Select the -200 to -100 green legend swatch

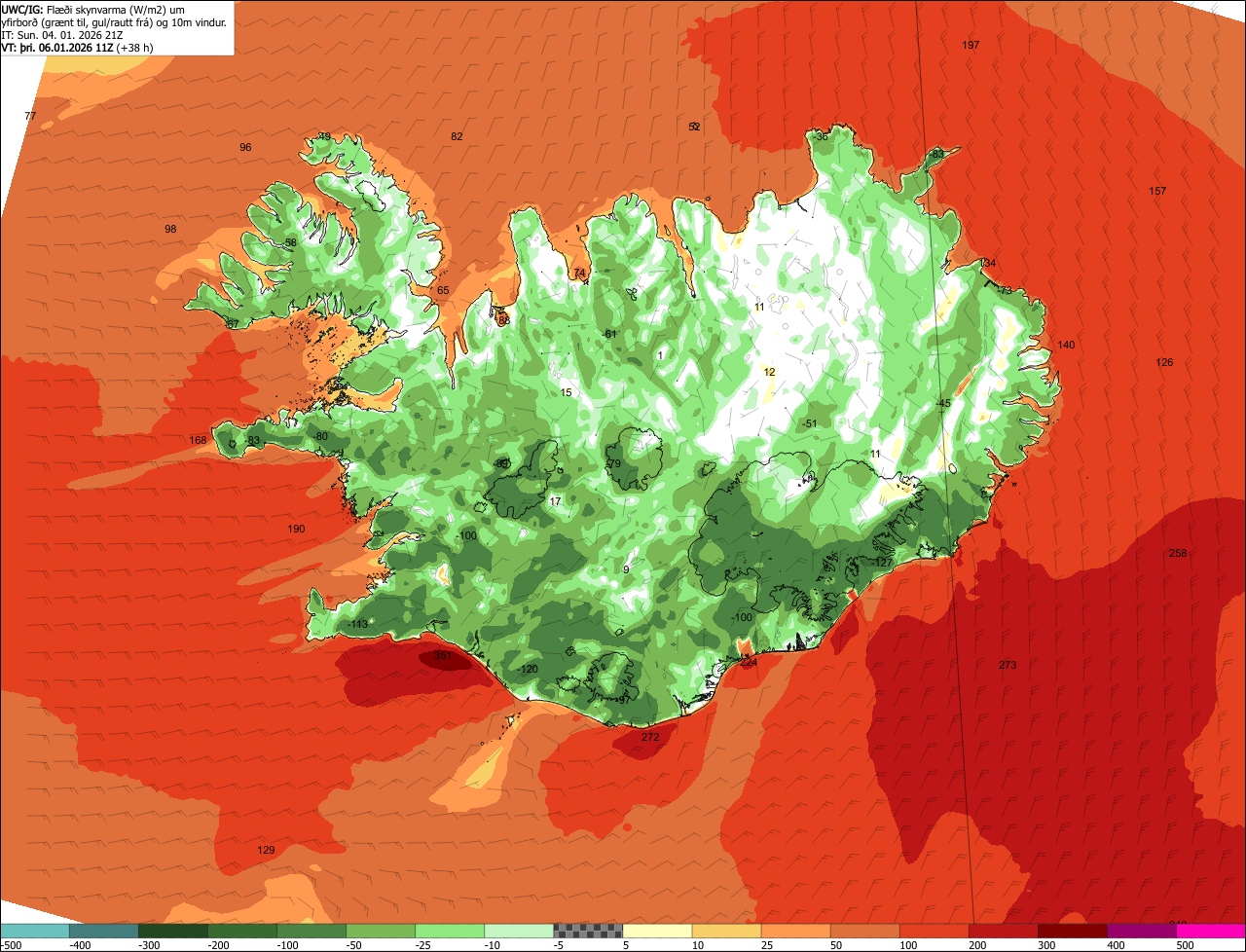coord(242,931)
